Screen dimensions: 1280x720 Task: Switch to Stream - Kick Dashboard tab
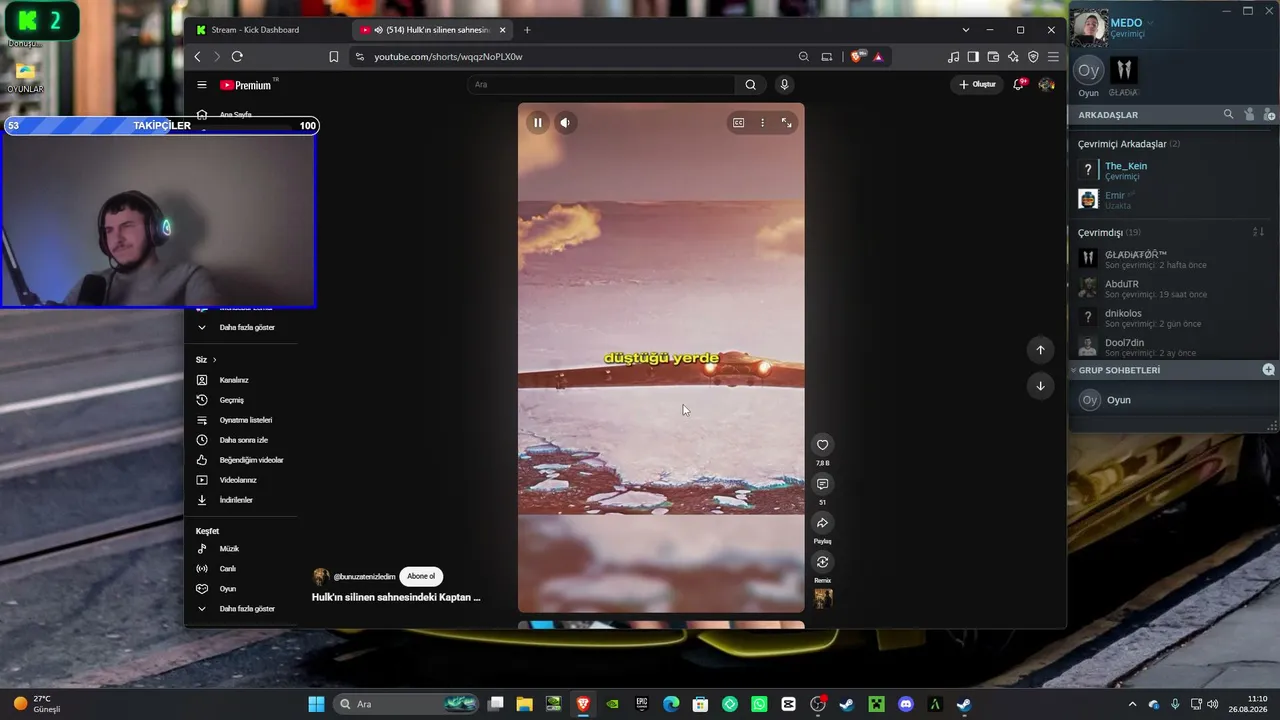[x=268, y=30]
